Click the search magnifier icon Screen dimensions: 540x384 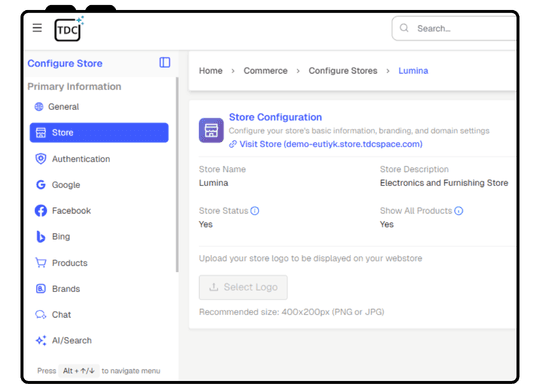point(404,28)
